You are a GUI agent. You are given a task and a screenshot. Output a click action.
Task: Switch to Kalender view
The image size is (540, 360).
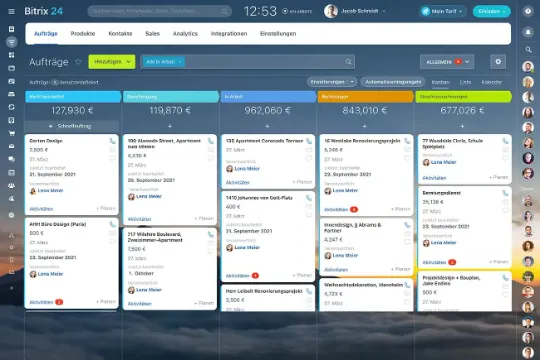pos(491,82)
